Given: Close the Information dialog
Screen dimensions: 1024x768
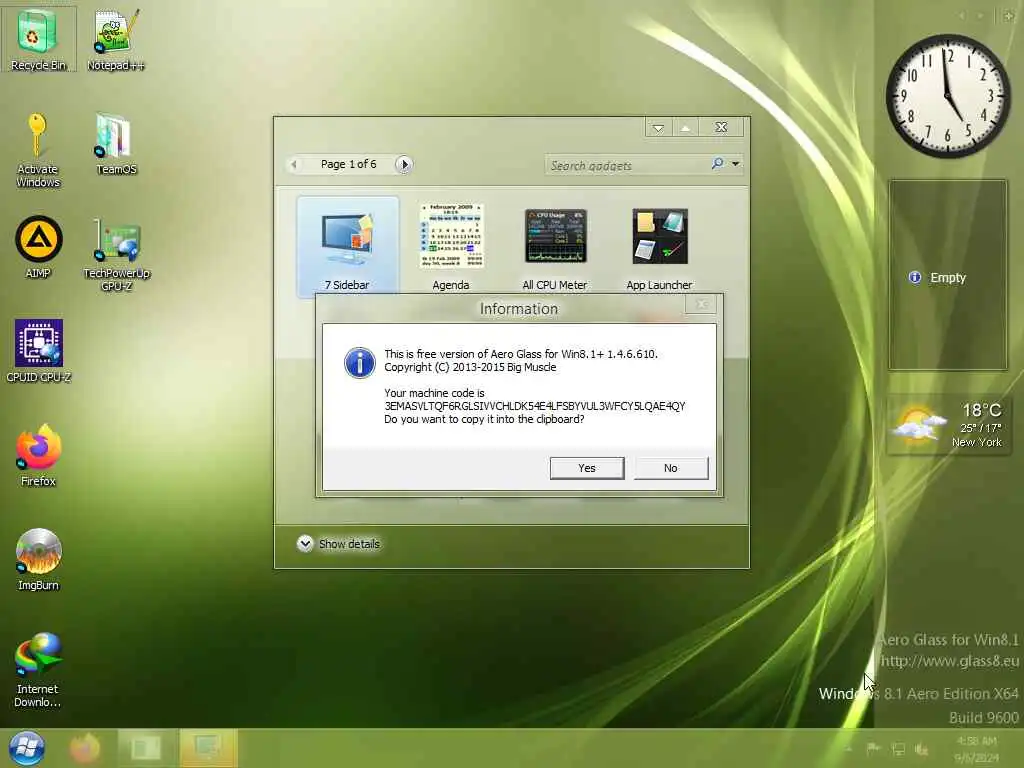Looking at the screenshot, I should coord(702,304).
